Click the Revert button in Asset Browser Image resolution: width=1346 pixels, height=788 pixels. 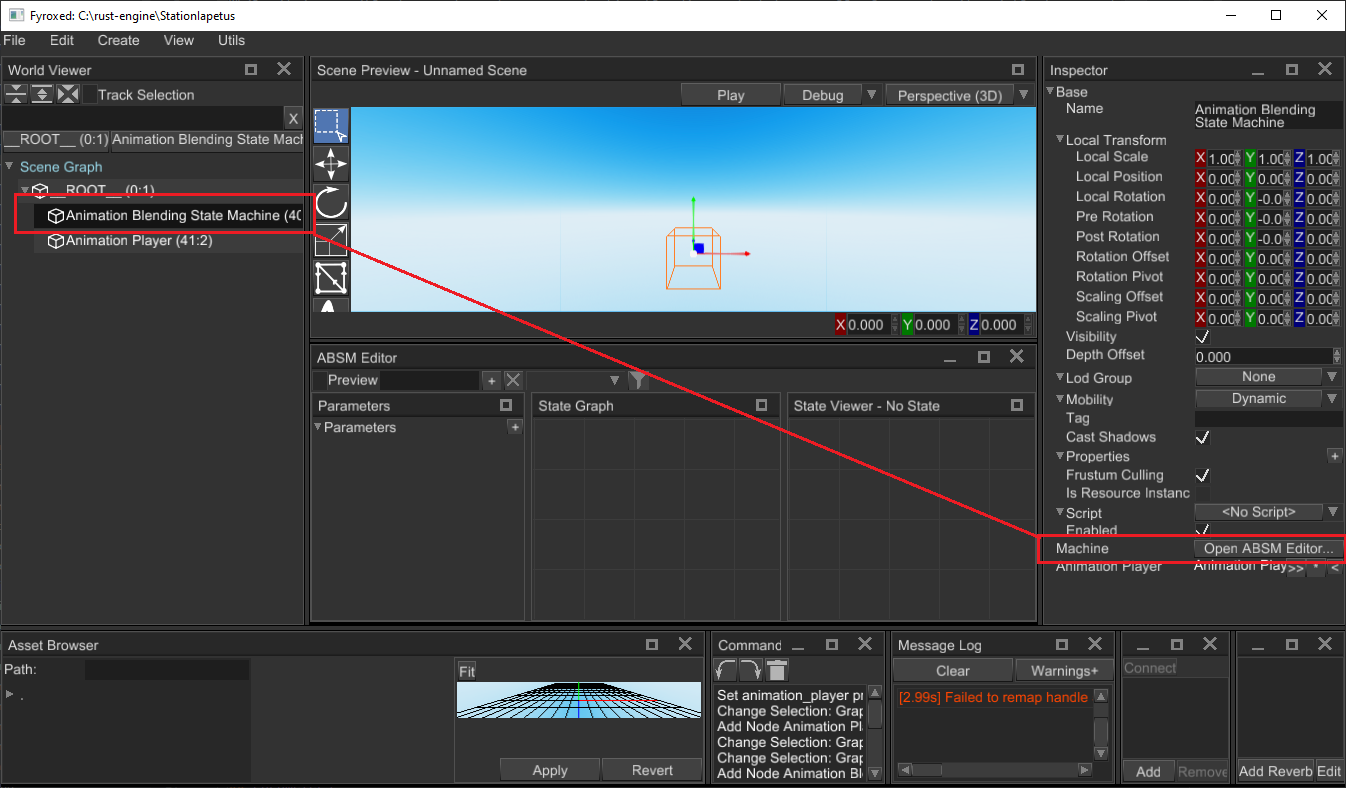652,770
